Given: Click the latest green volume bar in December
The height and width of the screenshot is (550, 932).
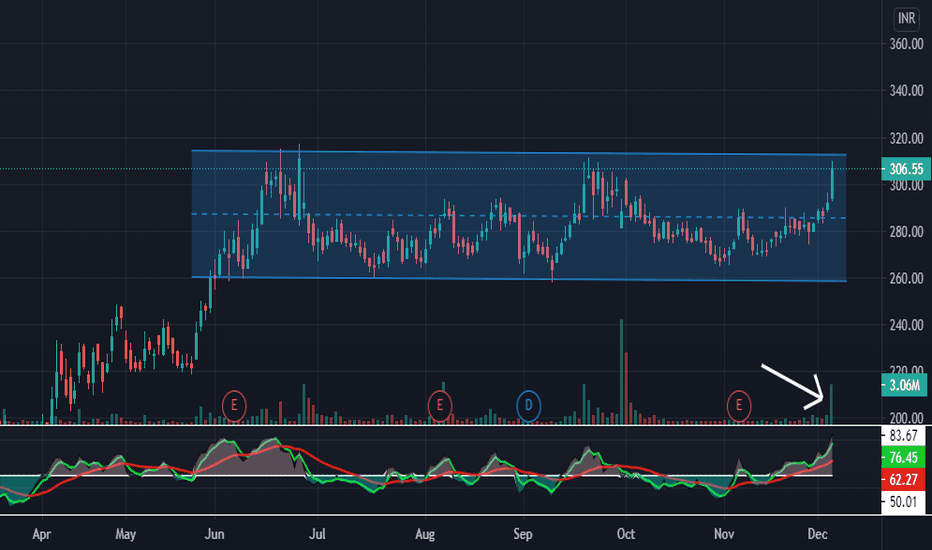Looking at the screenshot, I should 832,404.
